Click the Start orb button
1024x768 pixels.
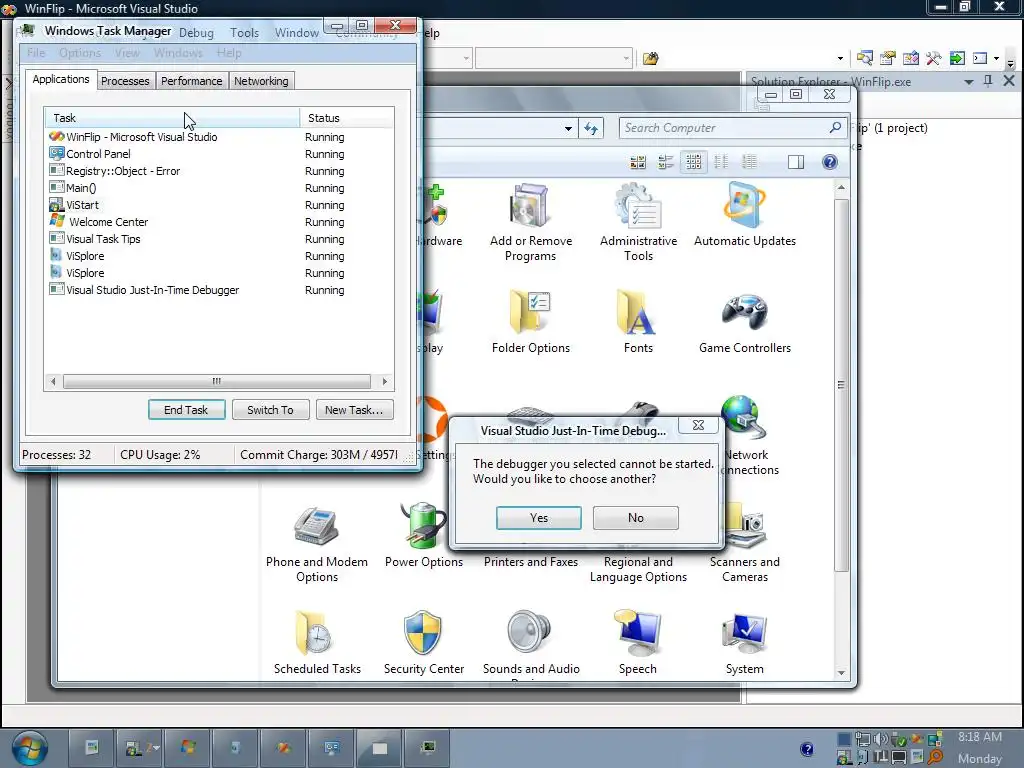point(29,748)
